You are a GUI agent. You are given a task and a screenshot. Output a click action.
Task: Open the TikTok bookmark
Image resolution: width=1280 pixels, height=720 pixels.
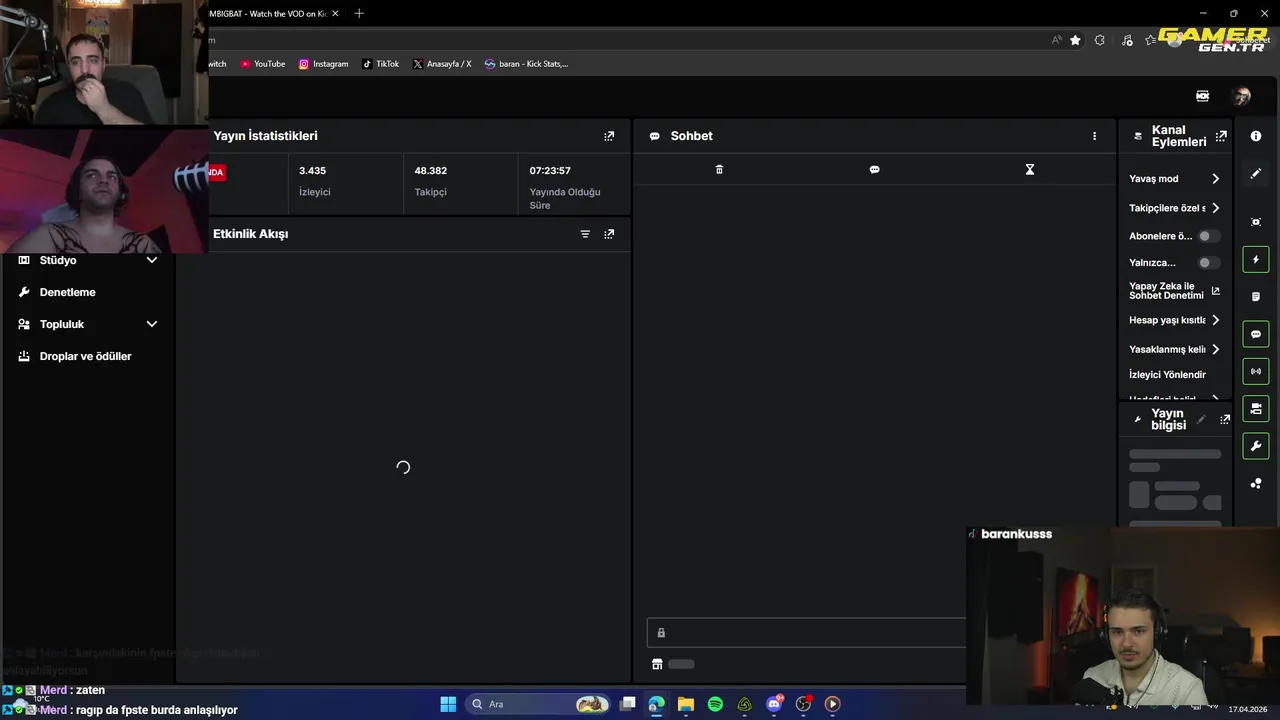coord(380,64)
